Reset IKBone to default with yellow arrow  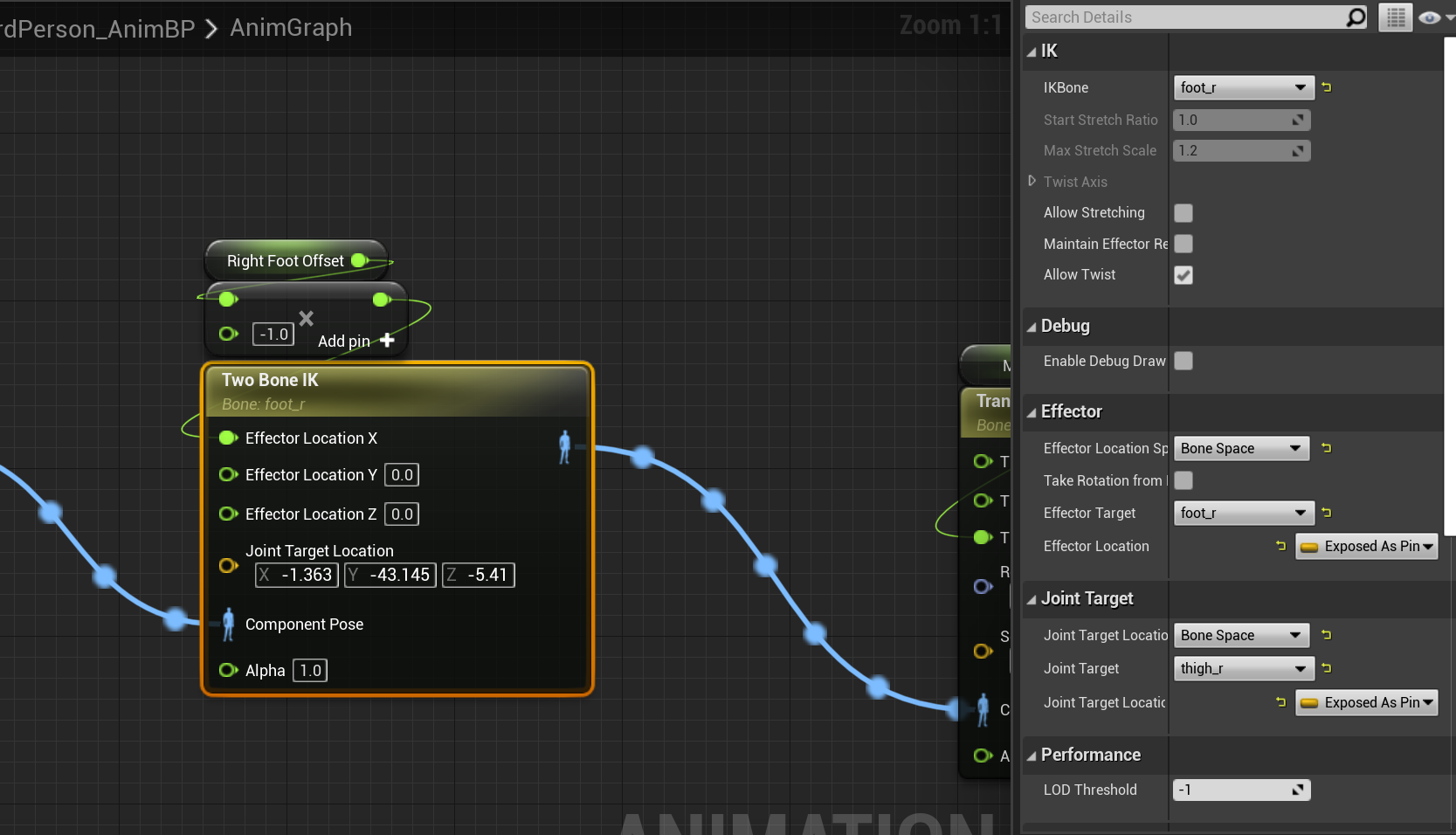click(1327, 87)
